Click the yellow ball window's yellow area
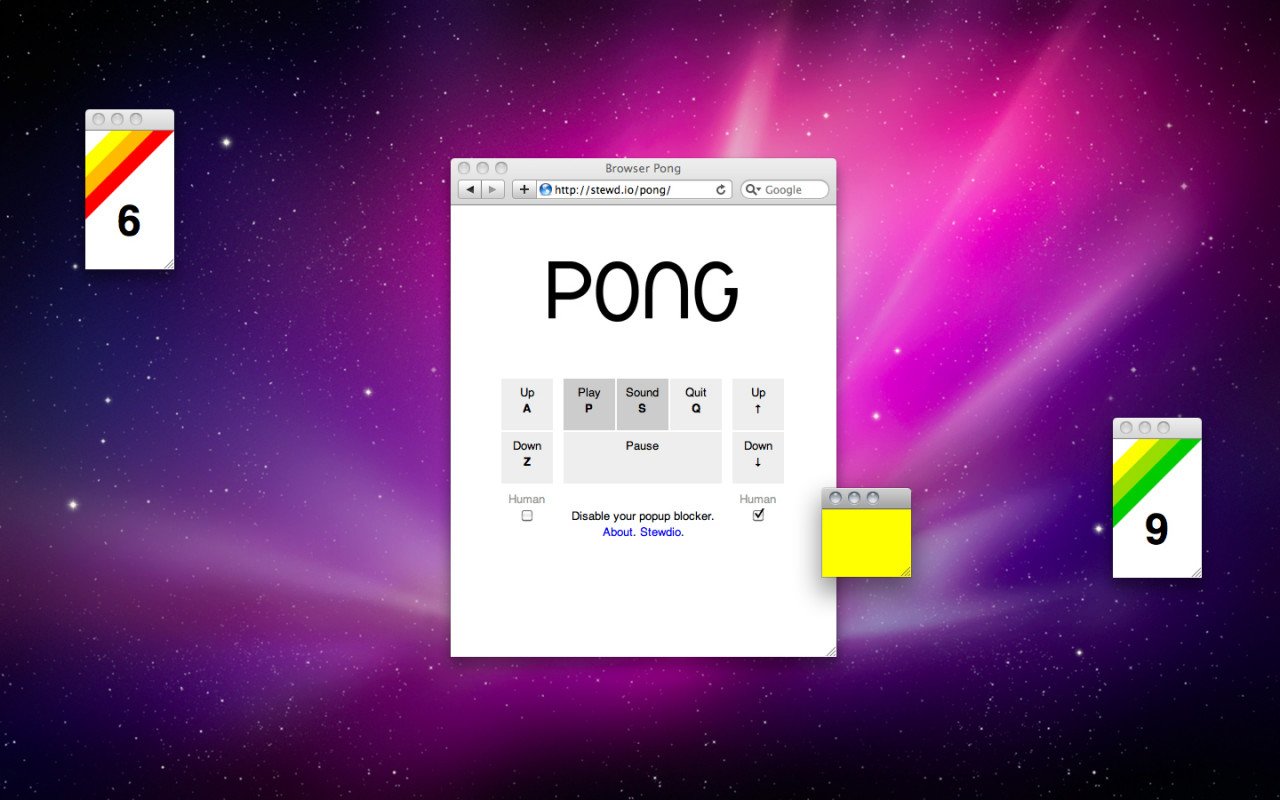Image resolution: width=1280 pixels, height=800 pixels. tap(865, 542)
